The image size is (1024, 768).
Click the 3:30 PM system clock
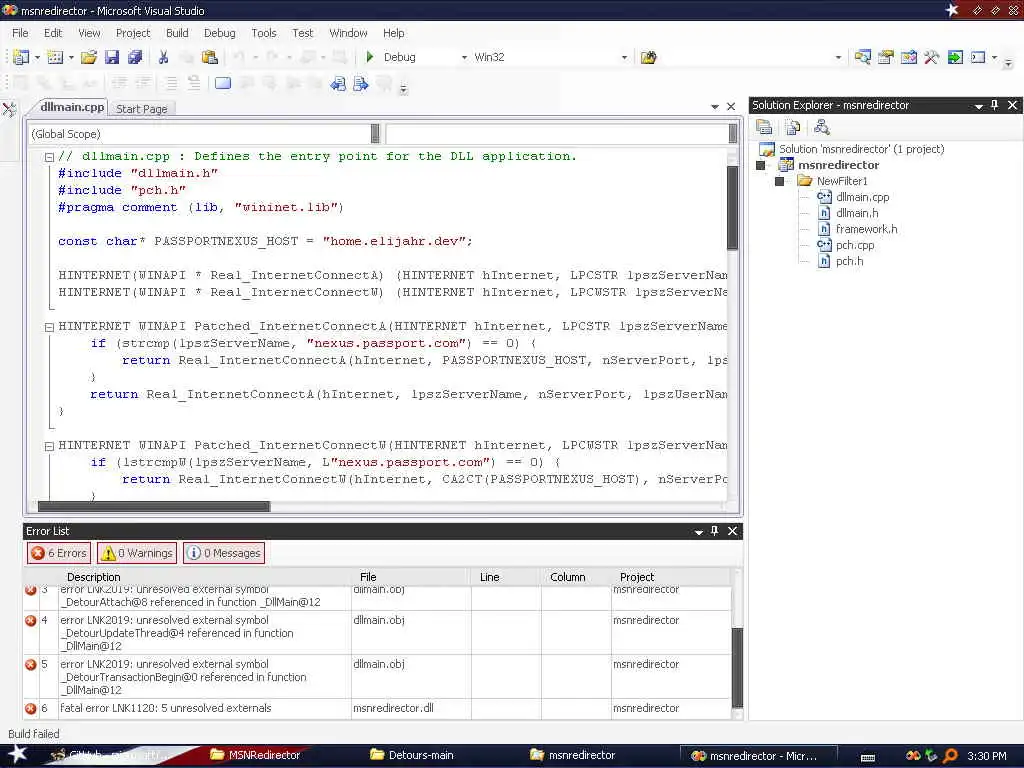987,756
